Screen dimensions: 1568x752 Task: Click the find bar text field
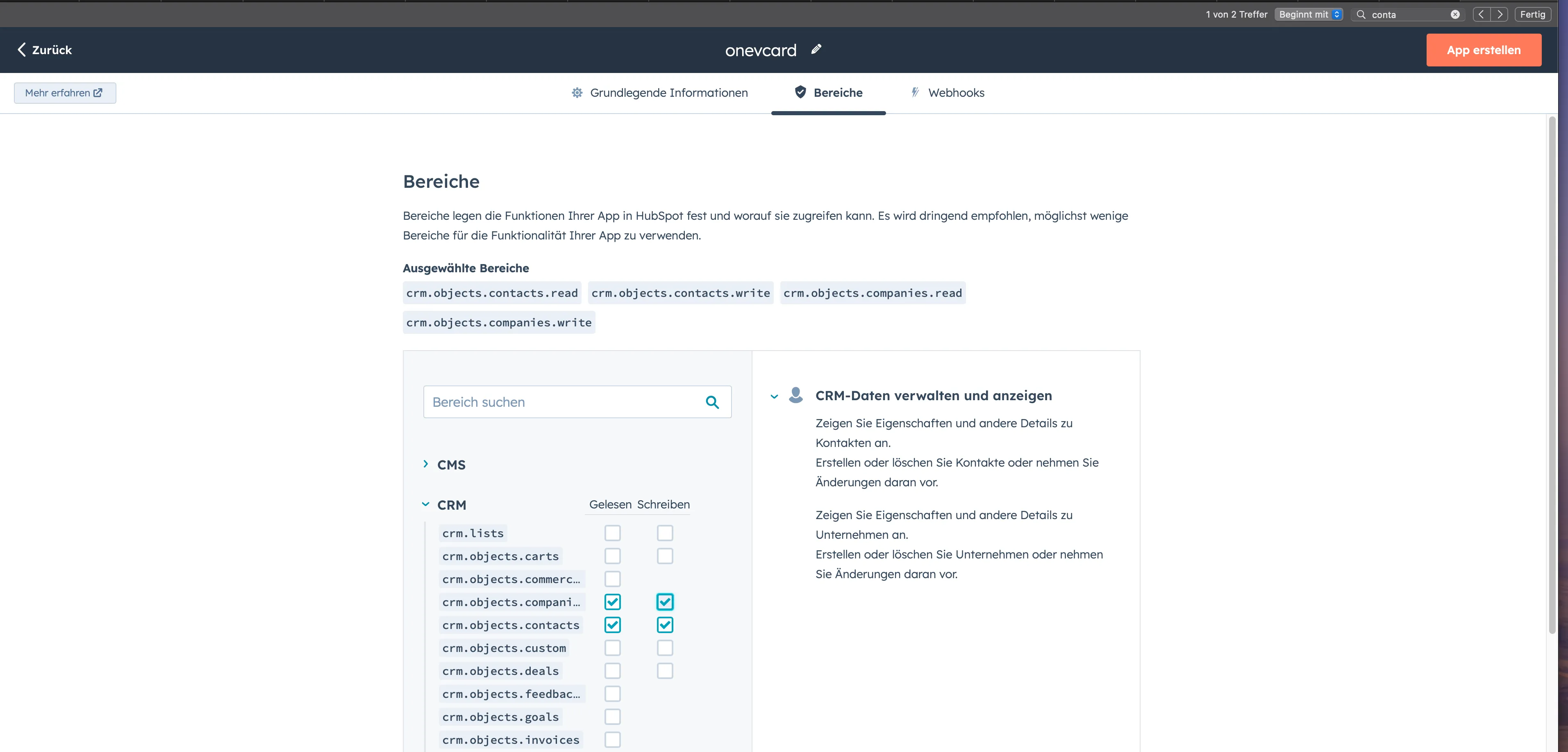tap(1409, 14)
